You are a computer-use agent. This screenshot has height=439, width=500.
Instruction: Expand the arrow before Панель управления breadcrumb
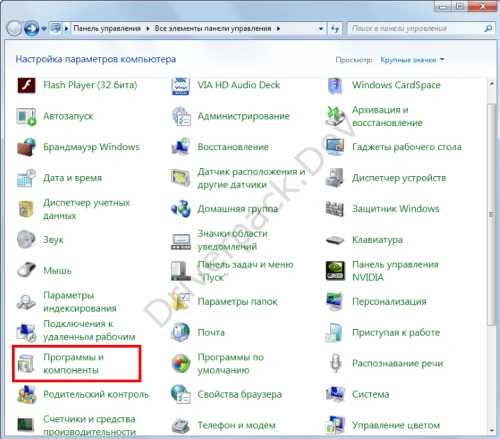click(x=66, y=29)
